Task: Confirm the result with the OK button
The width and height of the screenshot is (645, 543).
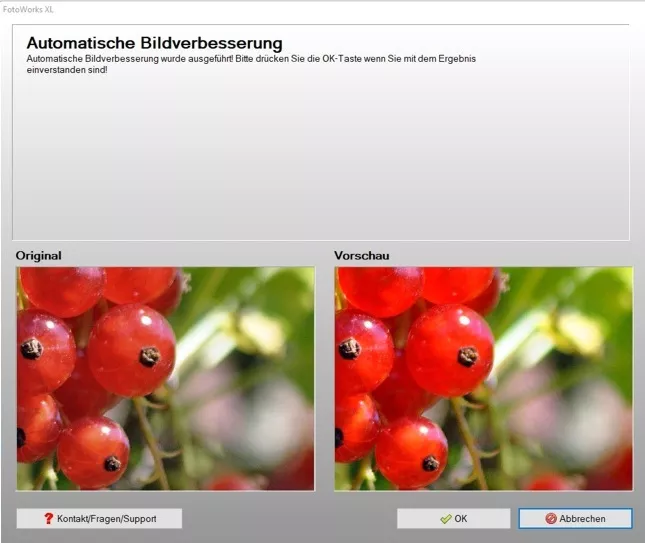Action: pos(453,519)
